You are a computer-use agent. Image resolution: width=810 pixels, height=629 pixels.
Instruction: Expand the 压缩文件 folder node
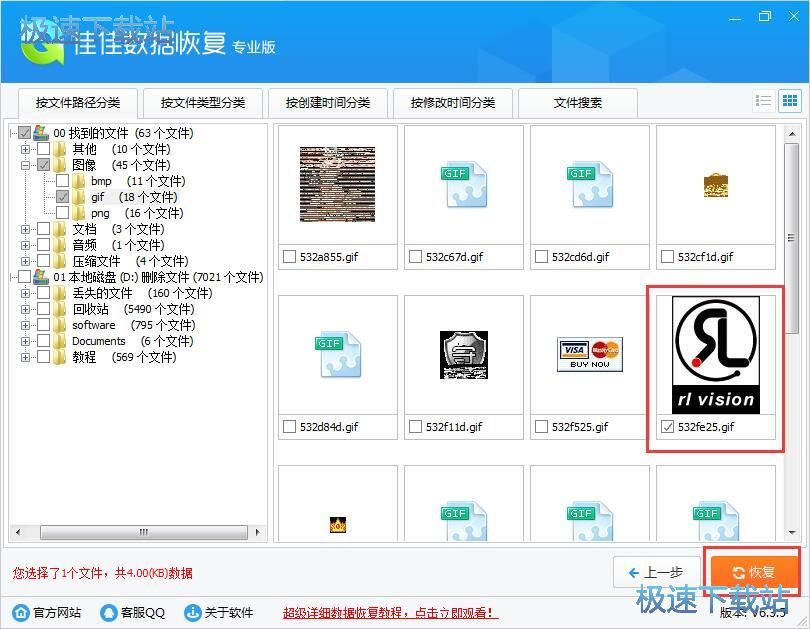(25, 261)
